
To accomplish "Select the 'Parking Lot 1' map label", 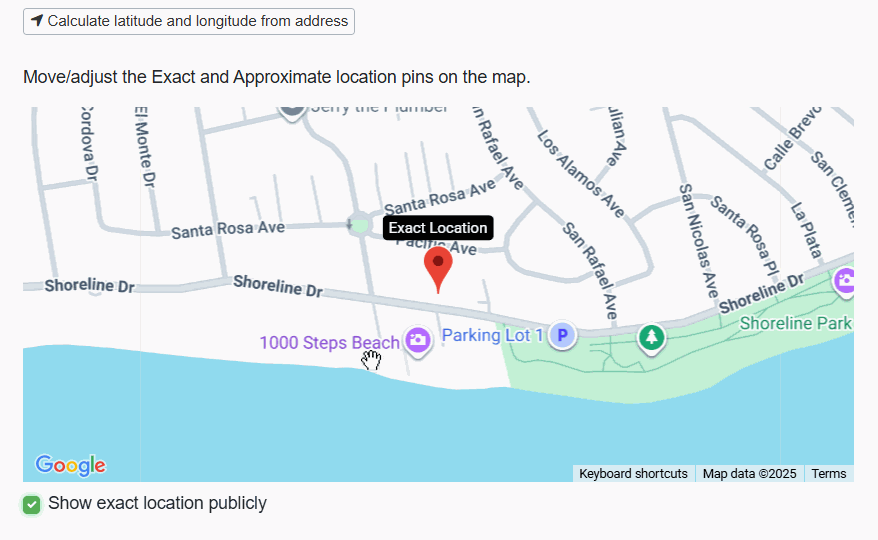I will point(492,335).
